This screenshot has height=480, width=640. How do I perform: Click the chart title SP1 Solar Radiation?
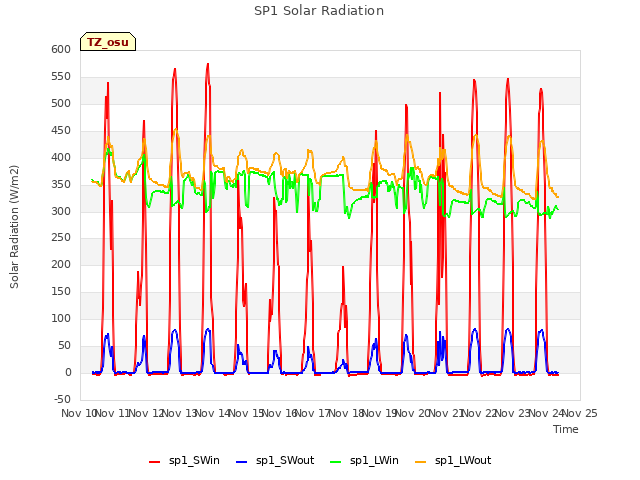coord(319,11)
